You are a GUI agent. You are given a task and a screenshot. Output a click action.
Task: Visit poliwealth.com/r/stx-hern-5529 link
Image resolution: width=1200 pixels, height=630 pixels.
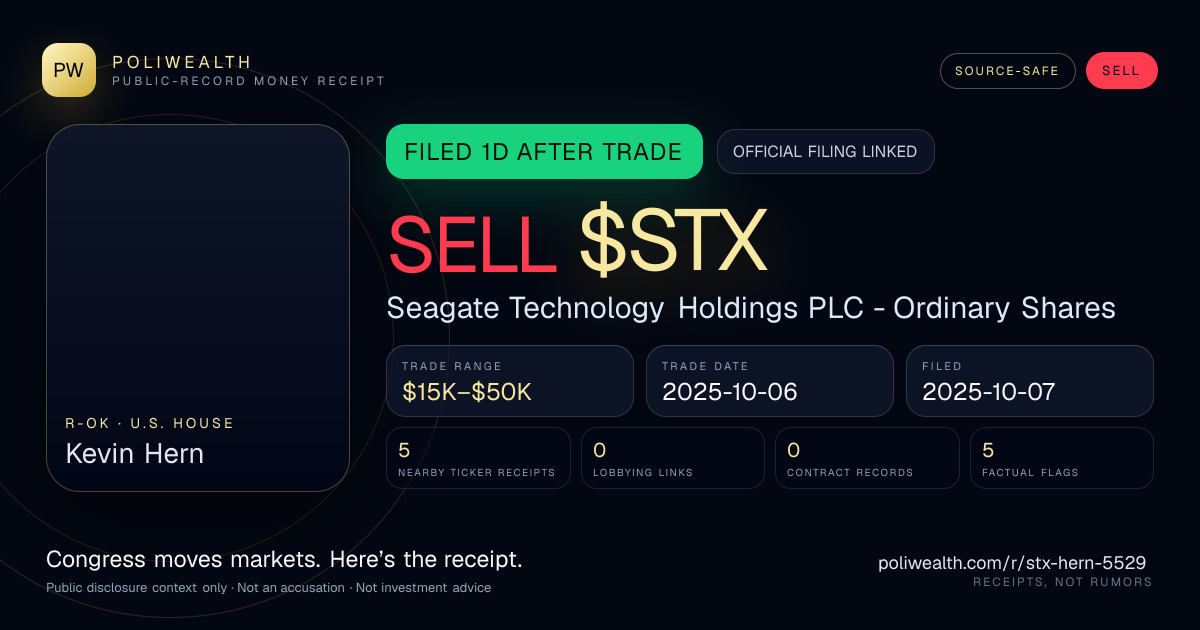[1012, 563]
